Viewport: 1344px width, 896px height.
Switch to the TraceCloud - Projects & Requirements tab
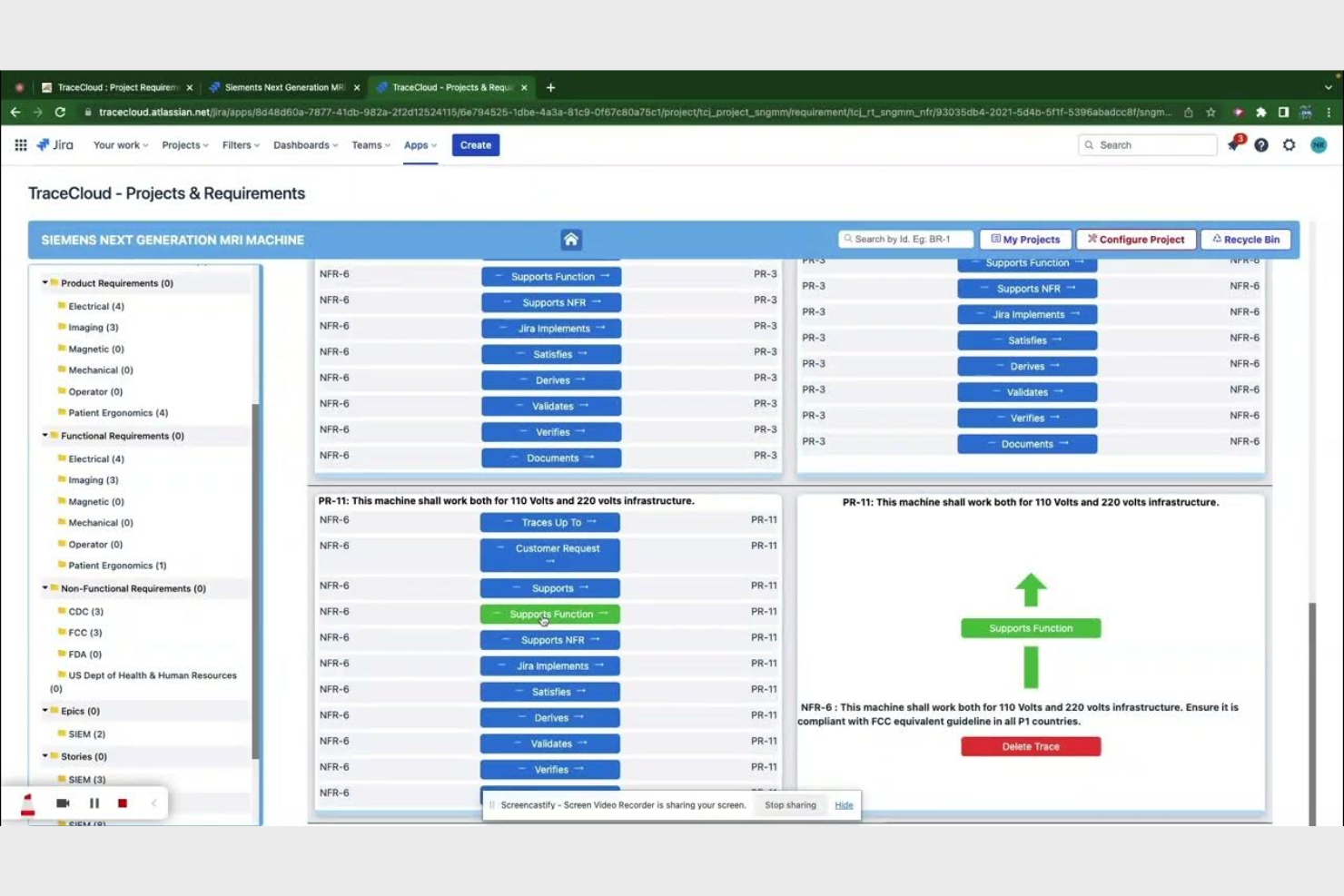coord(451,88)
